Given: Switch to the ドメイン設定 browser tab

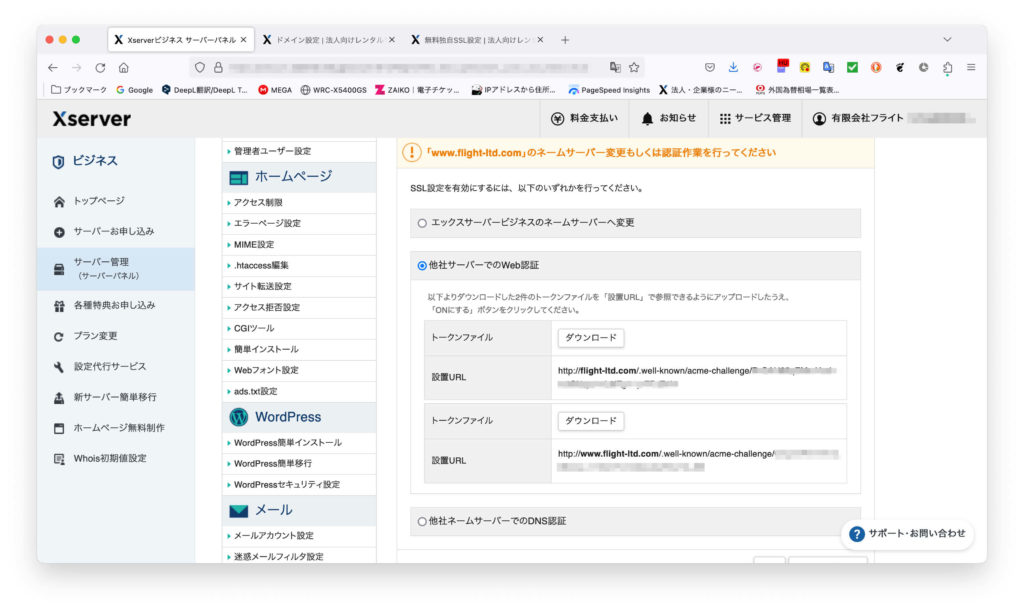Looking at the screenshot, I should coord(329,40).
